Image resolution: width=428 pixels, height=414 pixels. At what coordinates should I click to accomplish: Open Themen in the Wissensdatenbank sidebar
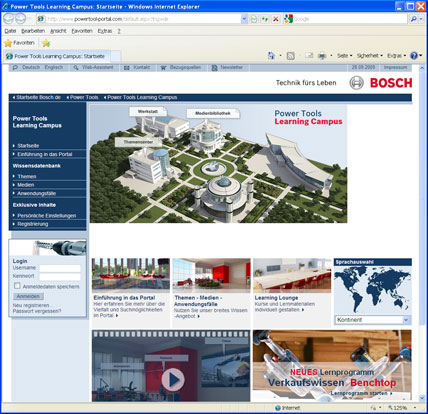tap(27, 176)
